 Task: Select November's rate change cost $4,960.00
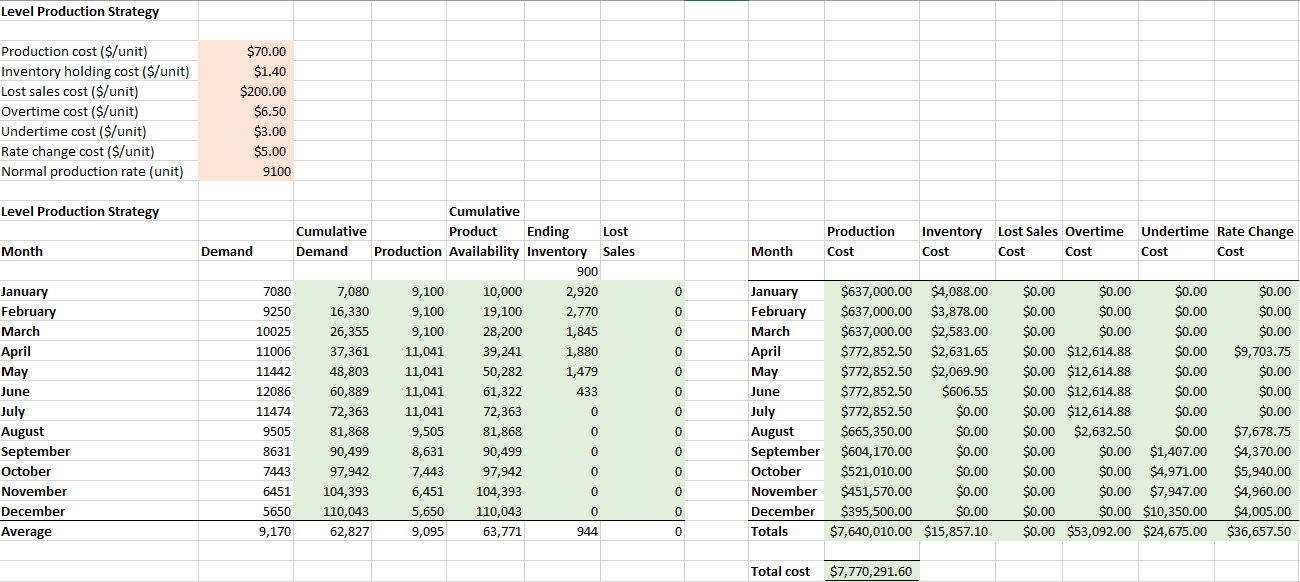tap(1255, 491)
